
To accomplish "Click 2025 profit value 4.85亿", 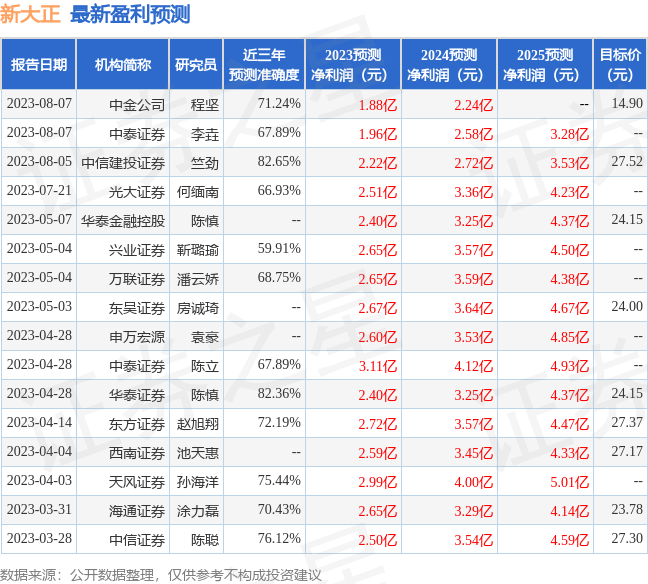I will click(569, 336).
